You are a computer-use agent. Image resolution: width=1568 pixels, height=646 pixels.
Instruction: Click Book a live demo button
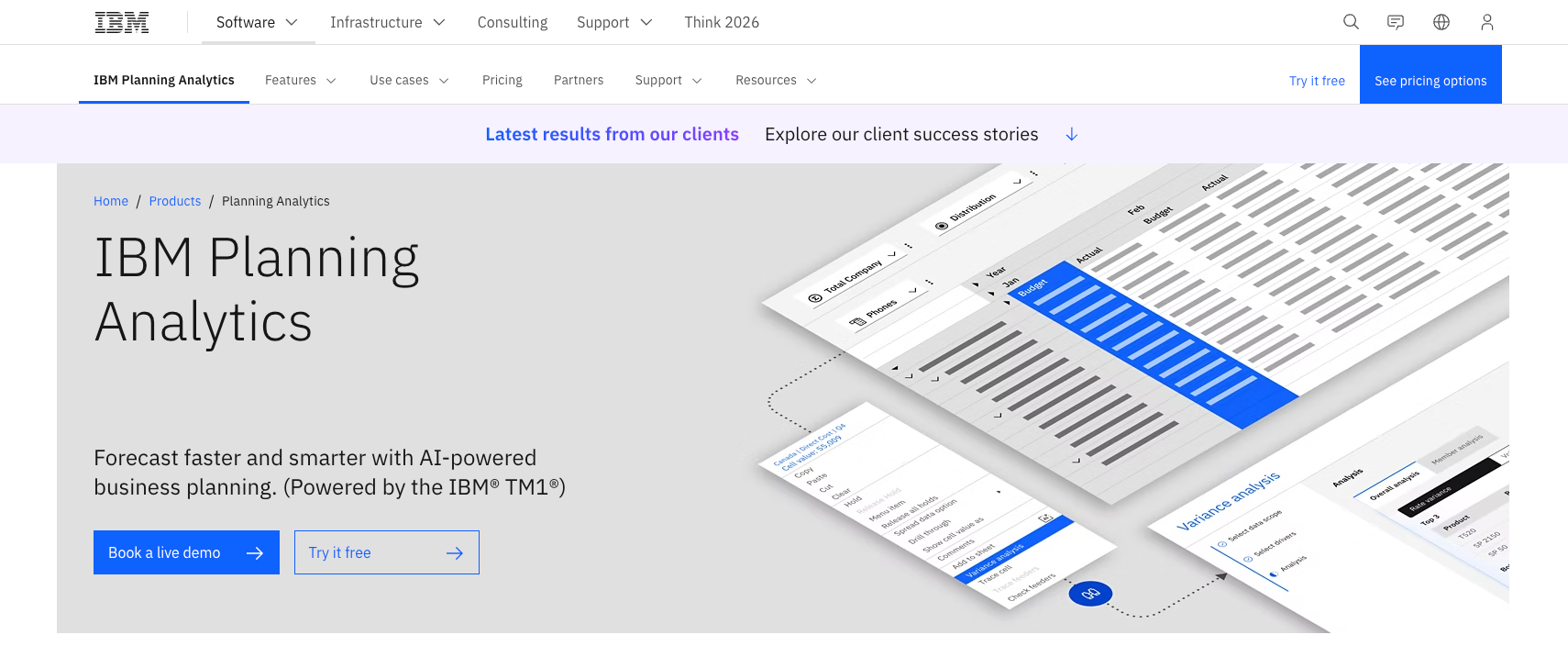pyautogui.click(x=186, y=552)
